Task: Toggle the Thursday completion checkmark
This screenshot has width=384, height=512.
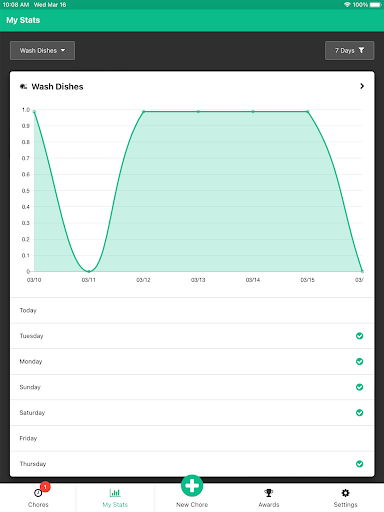Action: point(359,464)
